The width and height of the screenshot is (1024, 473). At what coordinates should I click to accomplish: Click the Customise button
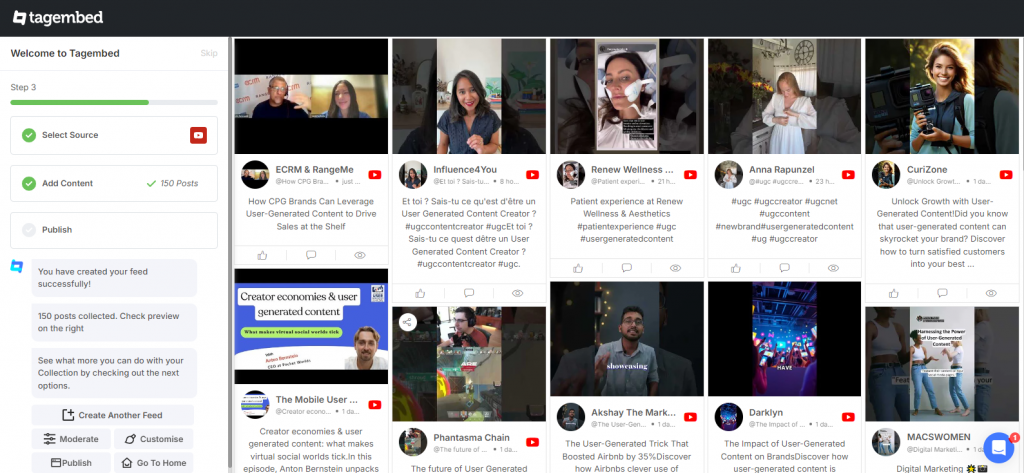[x=153, y=439]
